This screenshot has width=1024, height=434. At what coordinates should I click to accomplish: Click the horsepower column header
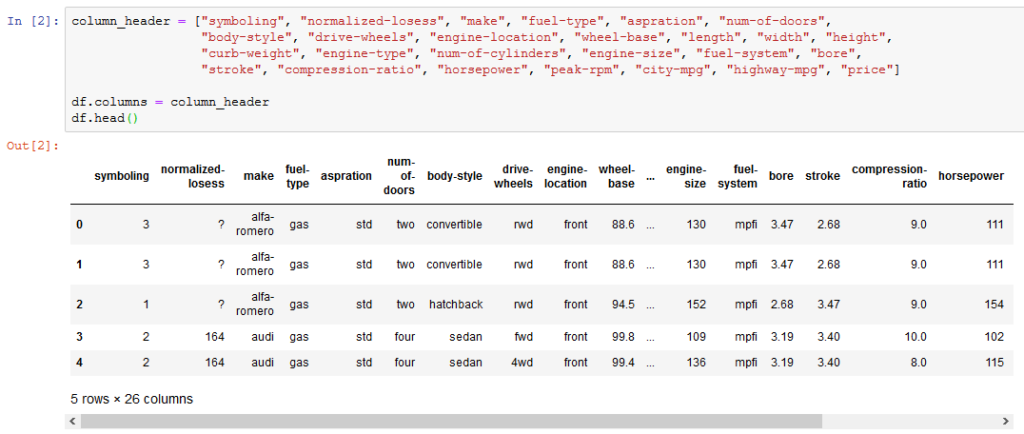click(x=971, y=176)
